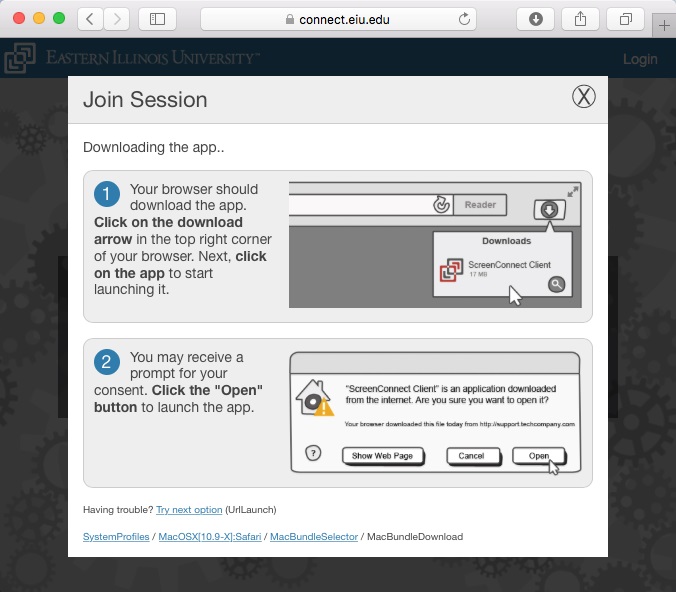Select the MacOSX[10.9-X]:Safari breadcrumb link

210,537
